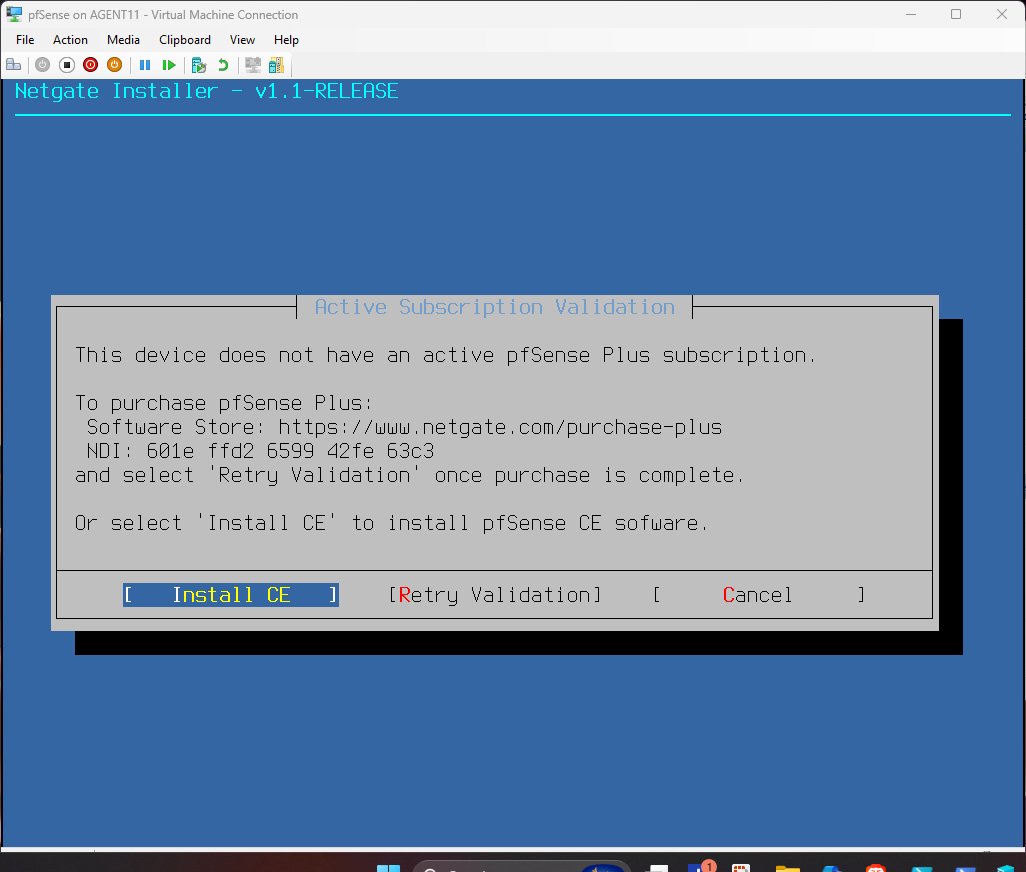This screenshot has width=1026, height=872.
Task: Reset the VM using the green play icon
Action: [169, 65]
